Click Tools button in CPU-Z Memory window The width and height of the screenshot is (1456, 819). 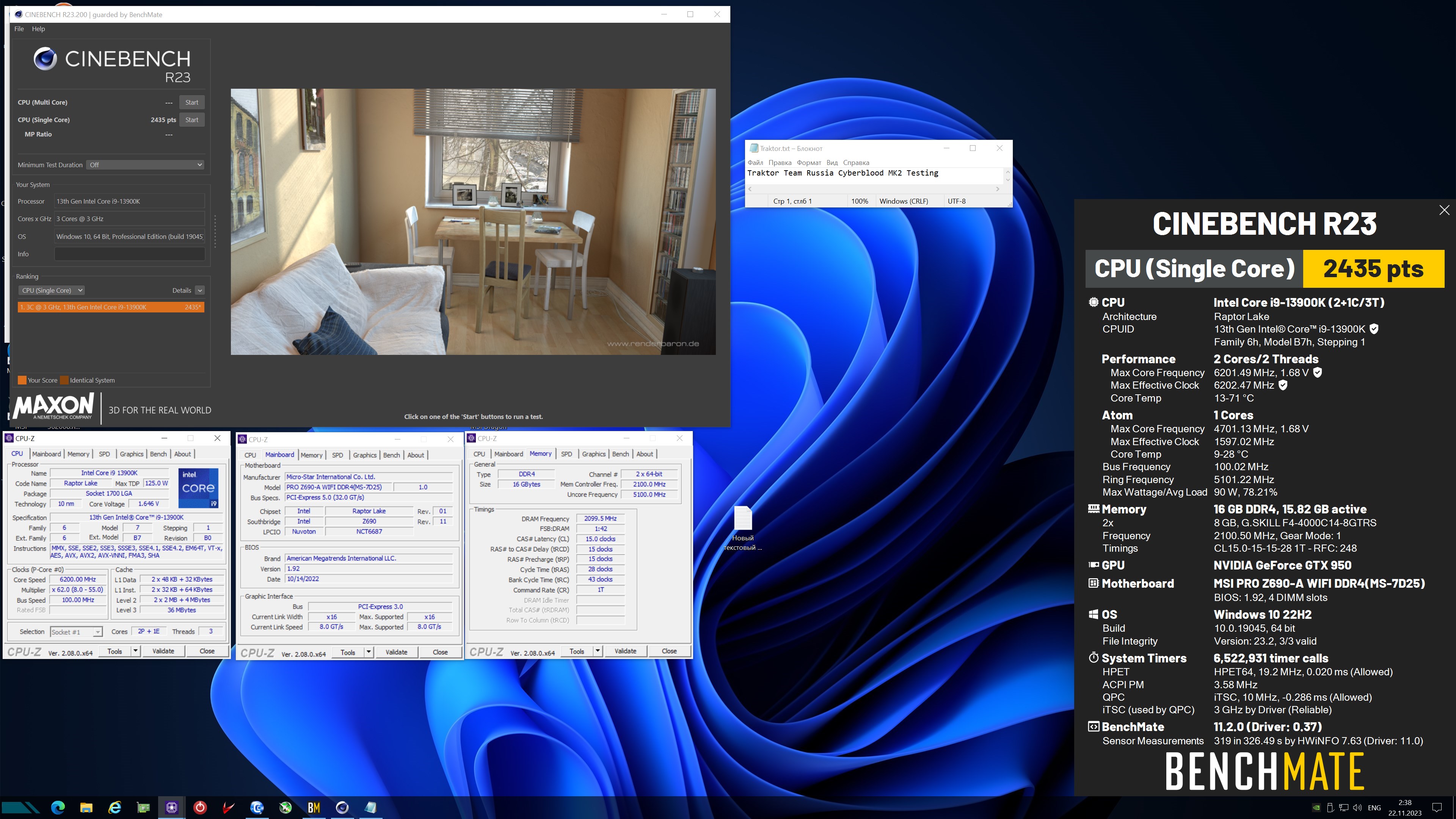point(576,651)
